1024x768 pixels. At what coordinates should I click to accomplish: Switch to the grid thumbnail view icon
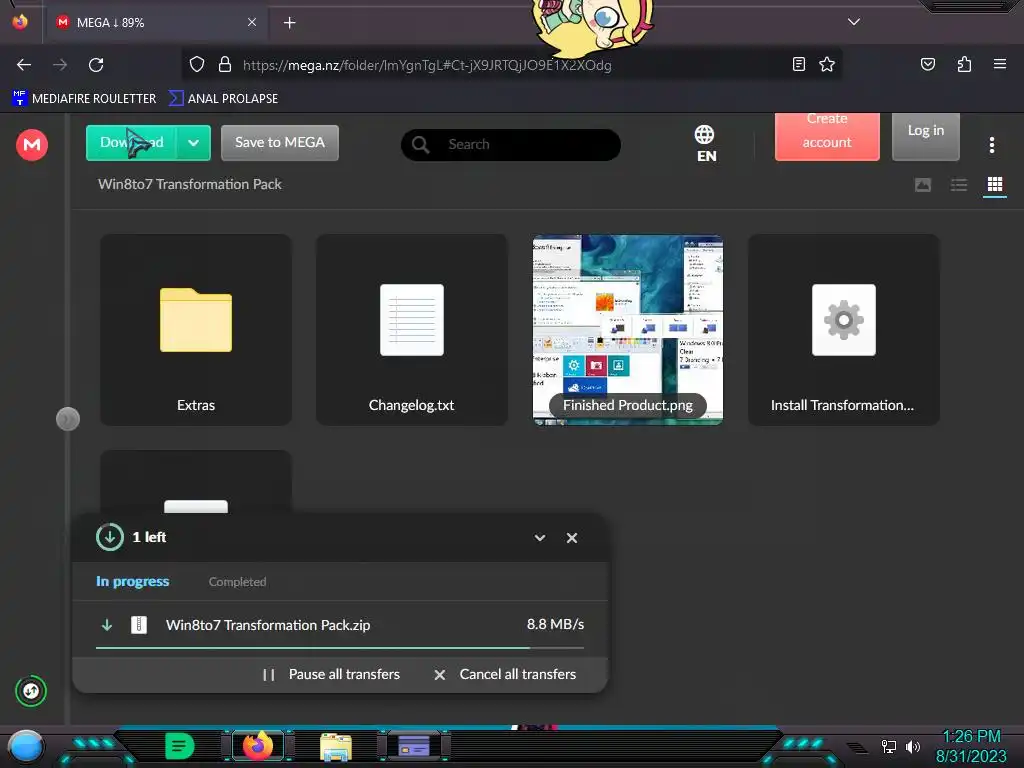pos(995,185)
